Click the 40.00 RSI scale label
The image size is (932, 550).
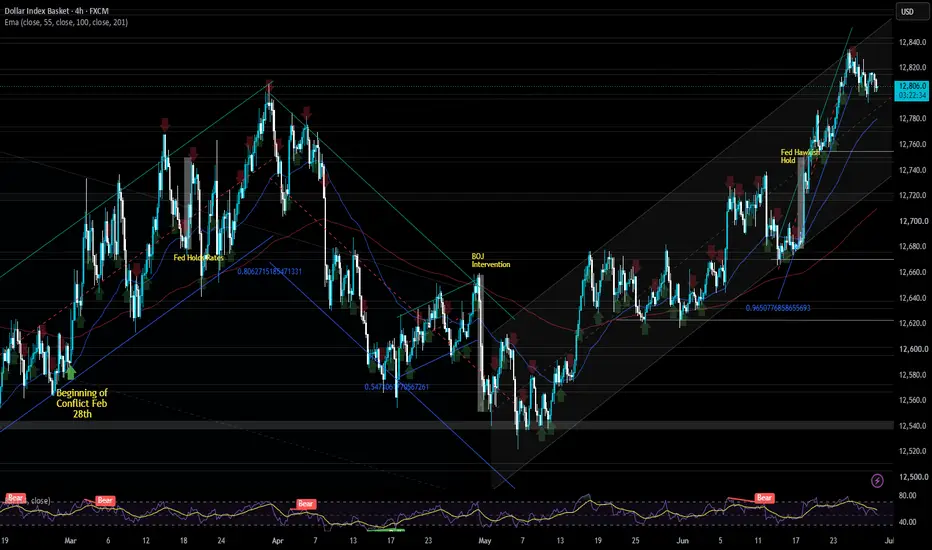pyautogui.click(x=907, y=522)
